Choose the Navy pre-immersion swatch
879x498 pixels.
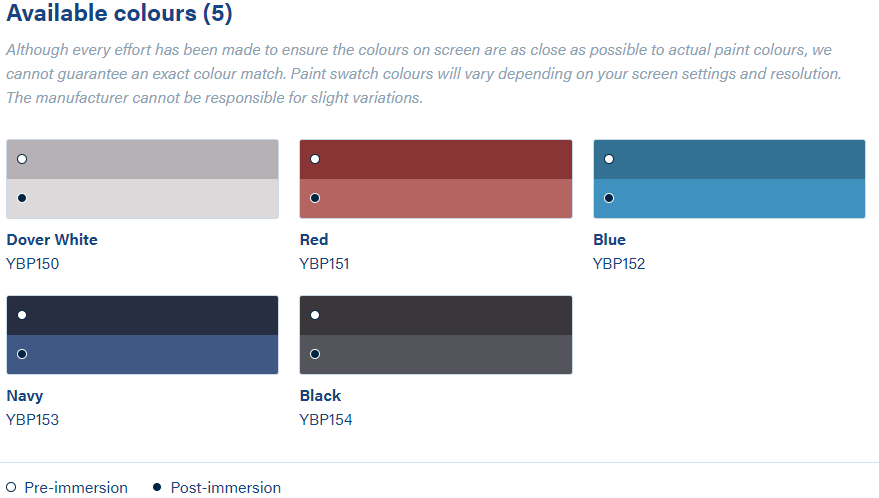pyautogui.click(x=141, y=316)
